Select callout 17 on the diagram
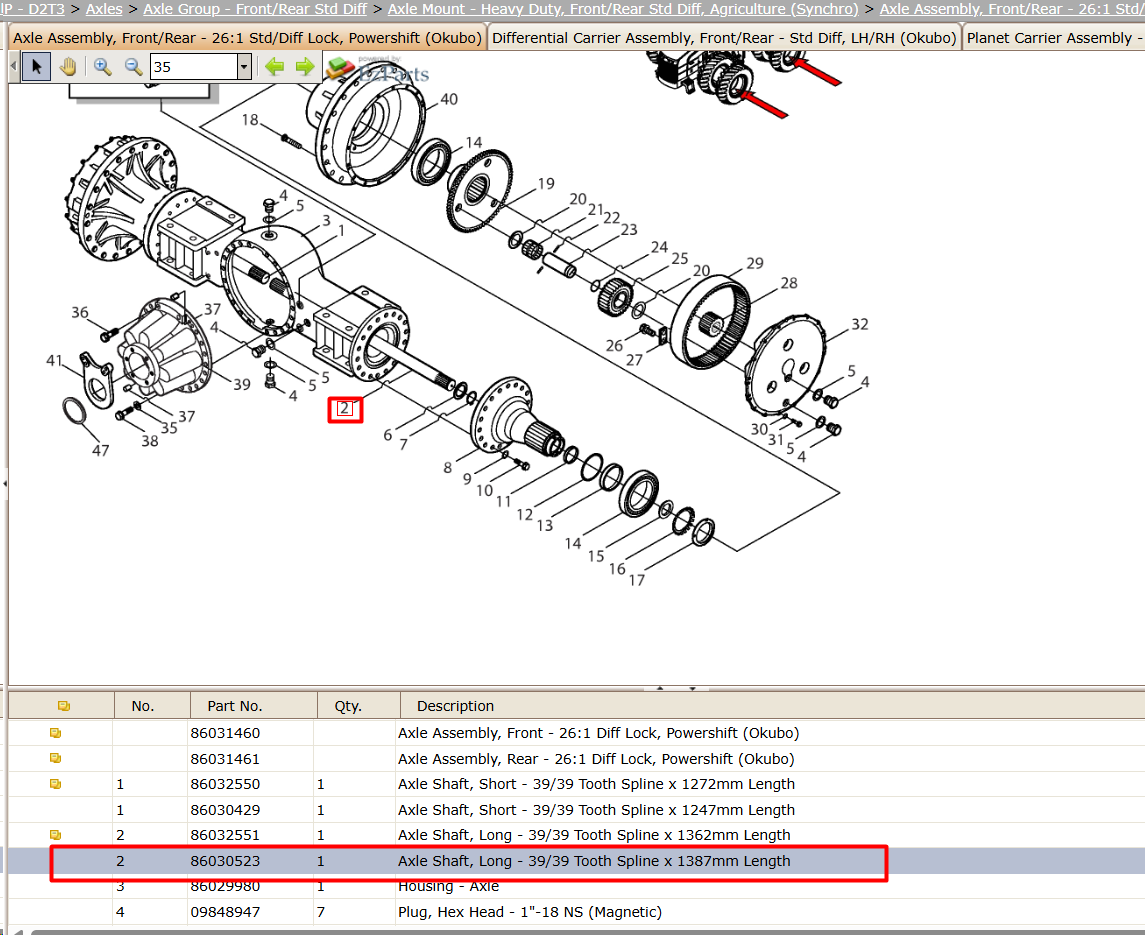The image size is (1145, 935). click(637, 580)
